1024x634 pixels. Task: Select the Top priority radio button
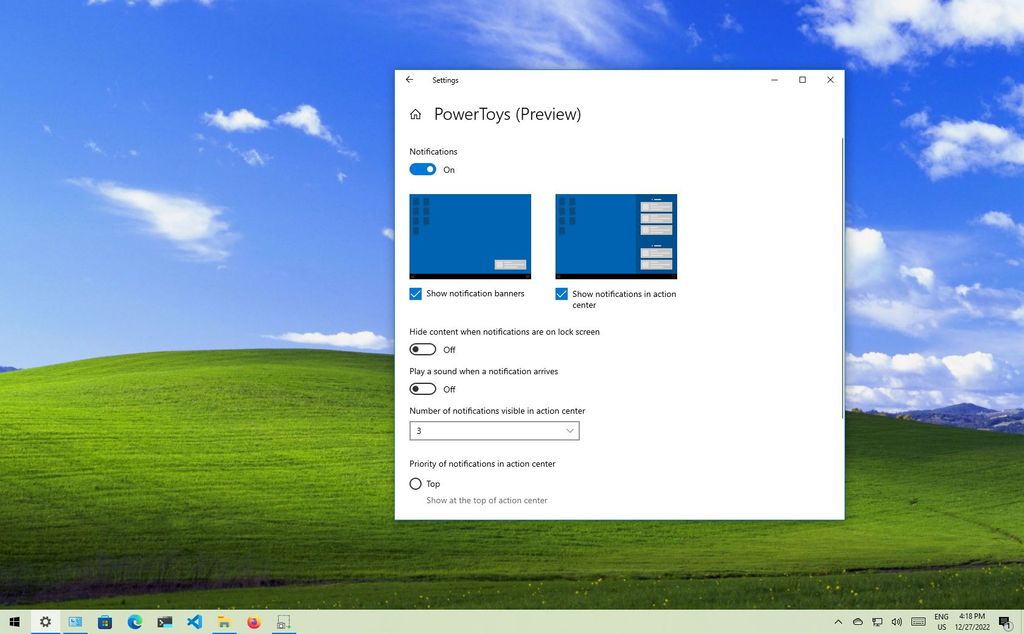[415, 484]
